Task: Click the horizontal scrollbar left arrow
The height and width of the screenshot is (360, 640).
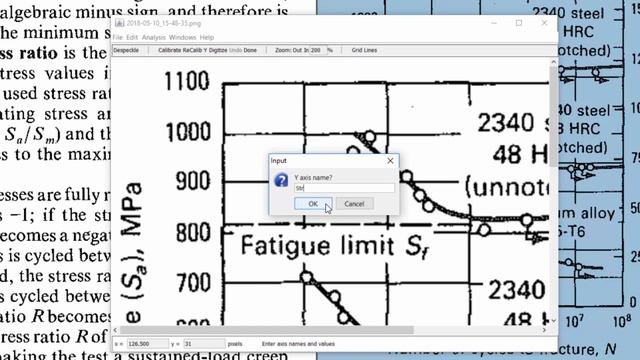Action: pyautogui.click(x=115, y=330)
